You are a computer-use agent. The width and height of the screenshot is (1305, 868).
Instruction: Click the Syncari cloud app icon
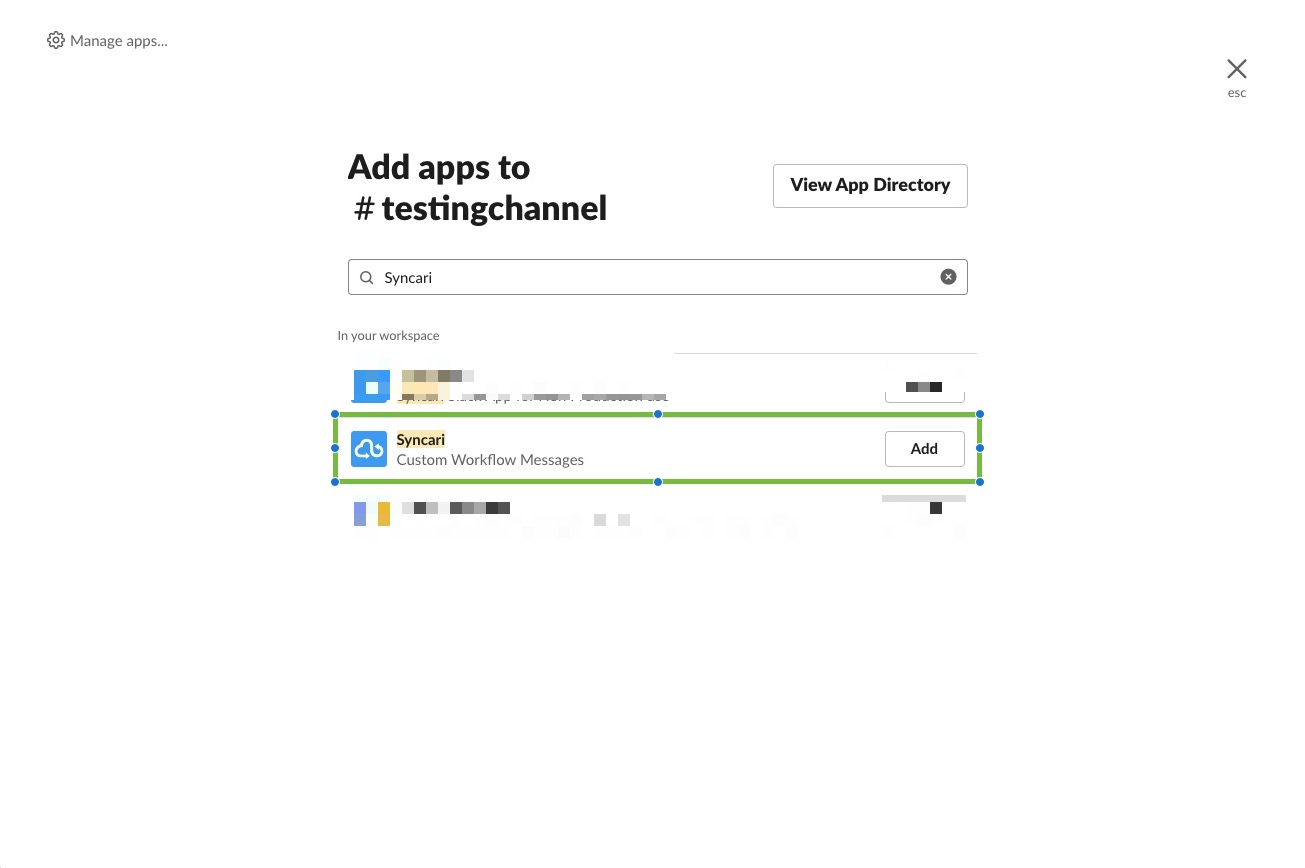tap(369, 449)
